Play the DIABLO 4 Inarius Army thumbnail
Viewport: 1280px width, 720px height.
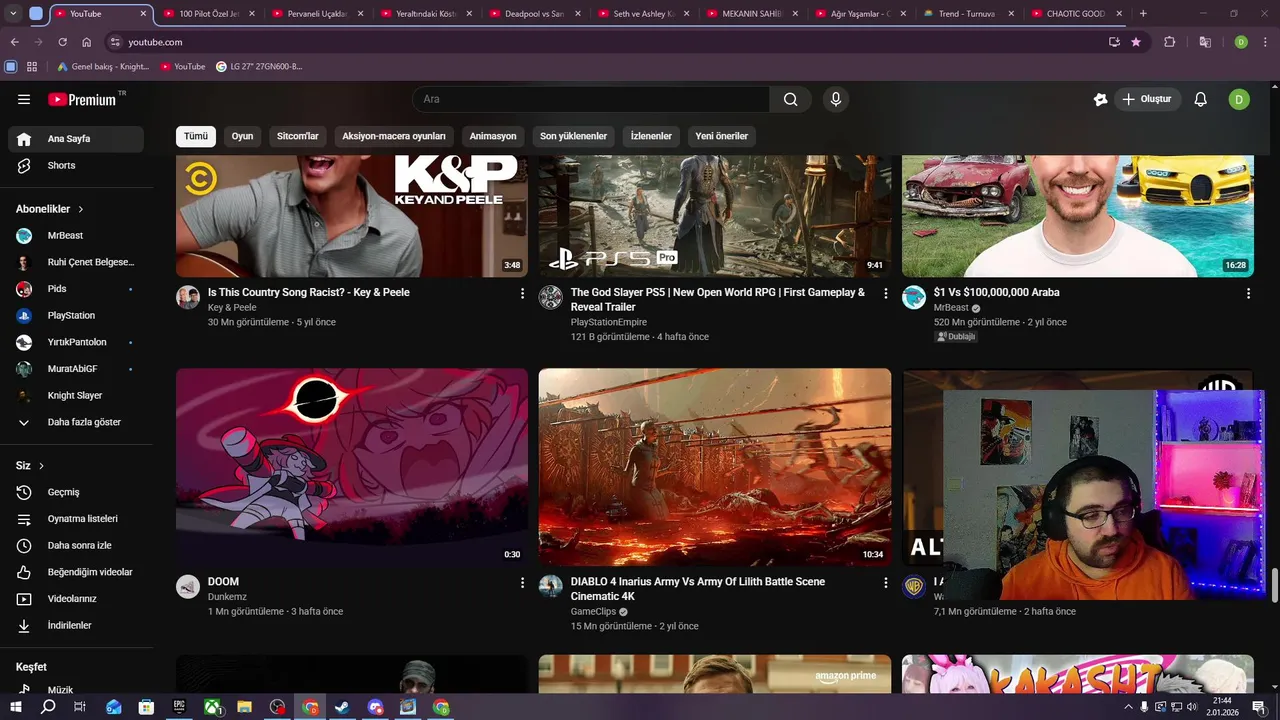[715, 467]
